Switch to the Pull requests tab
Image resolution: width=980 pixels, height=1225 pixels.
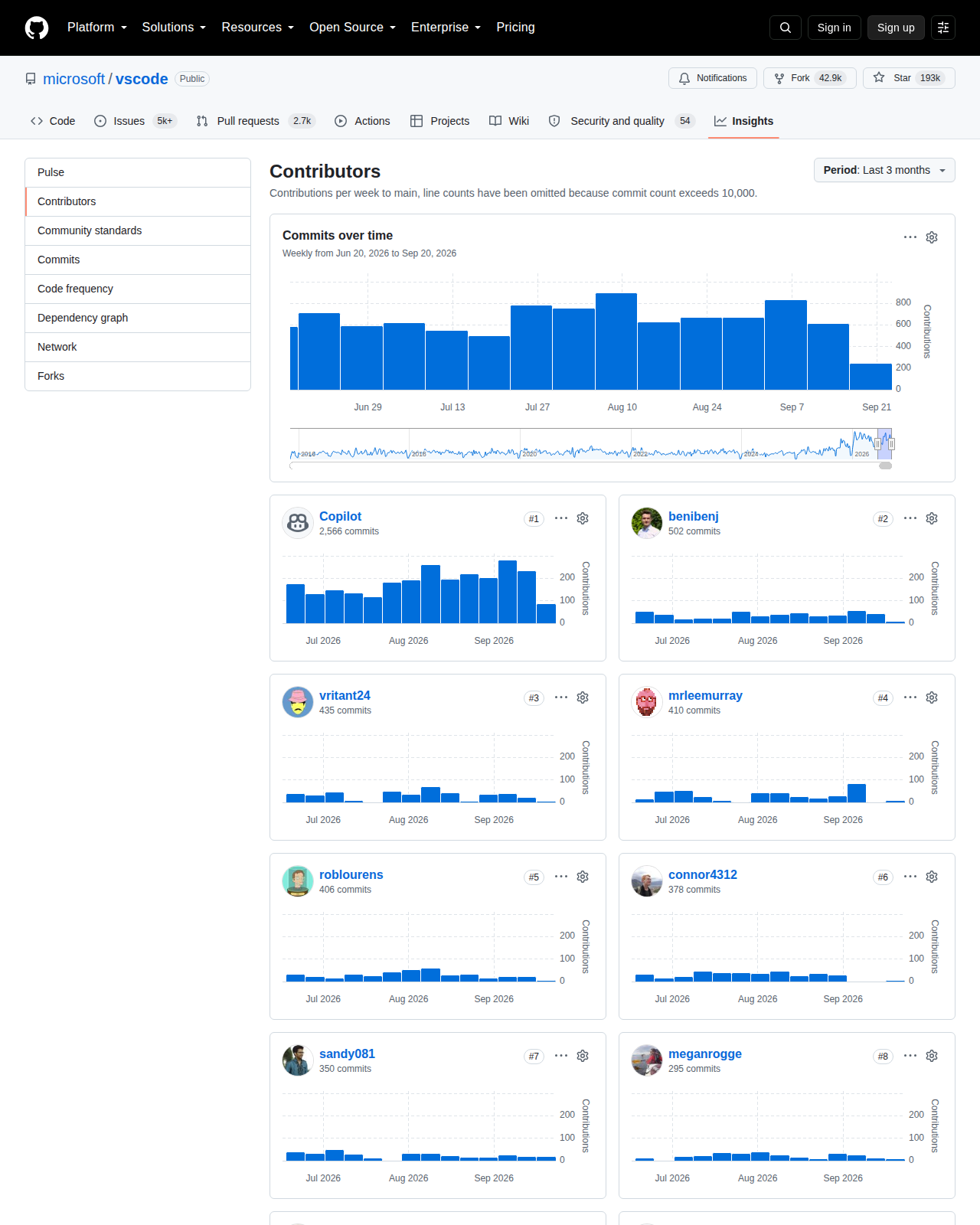(255, 121)
